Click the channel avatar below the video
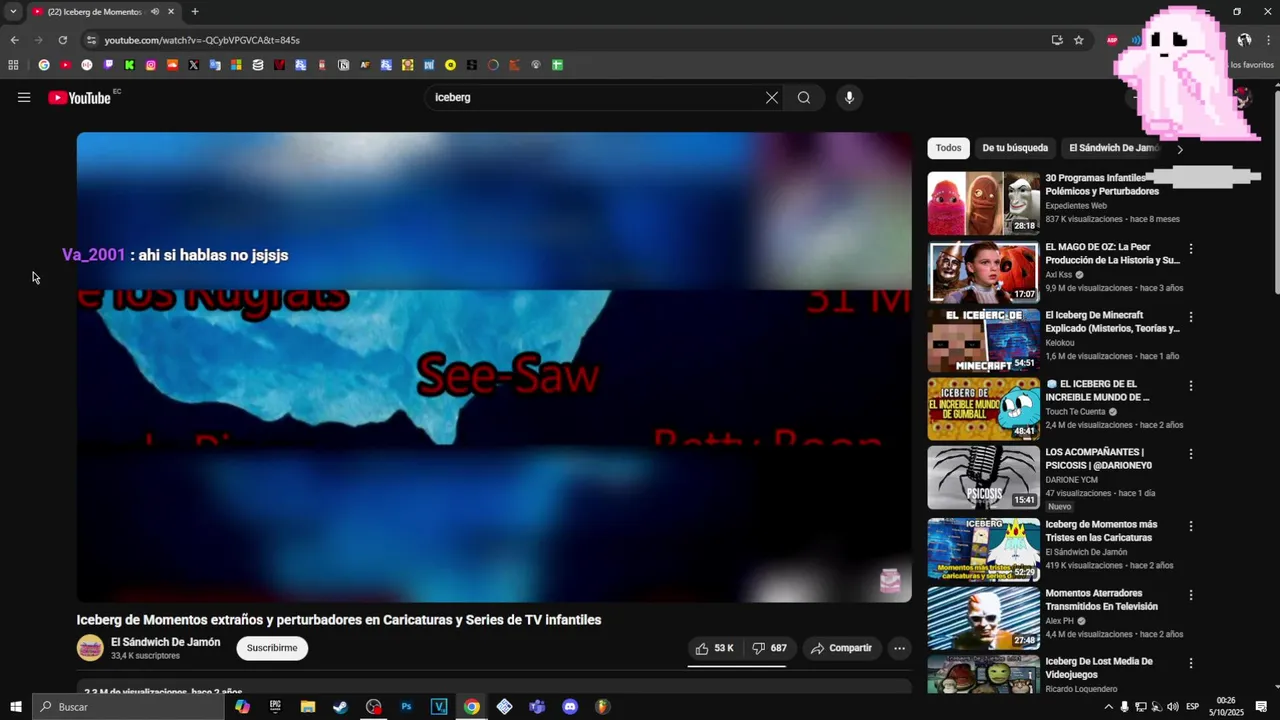This screenshot has width=1280, height=720. click(x=90, y=648)
